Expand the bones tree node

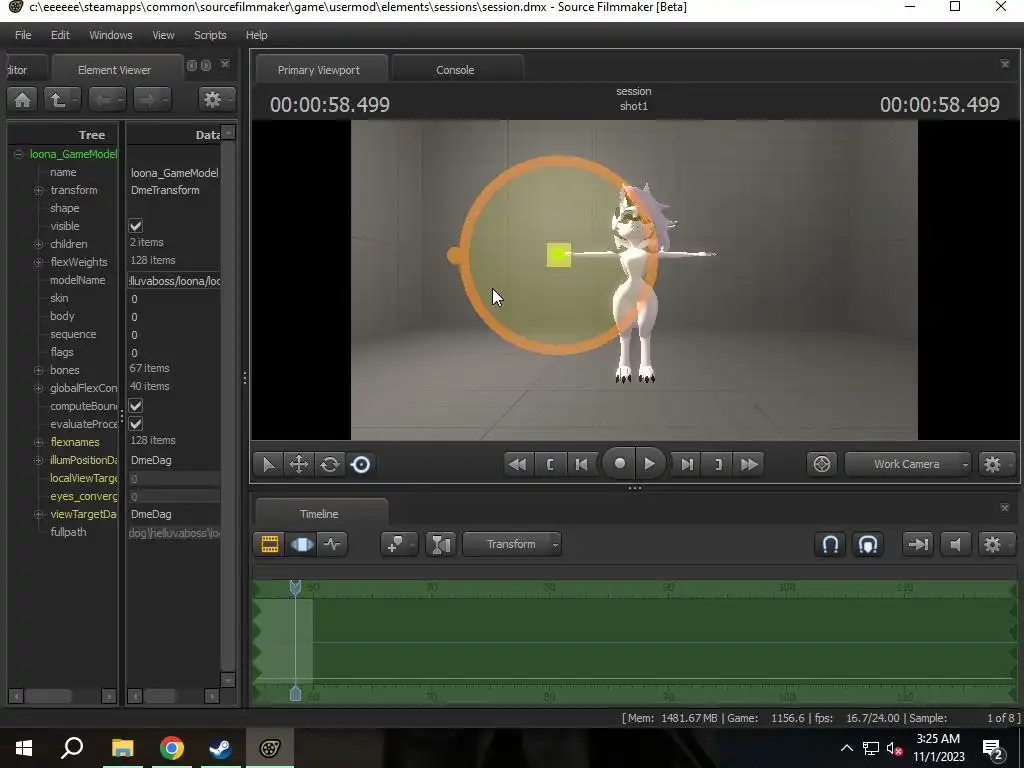tap(39, 370)
